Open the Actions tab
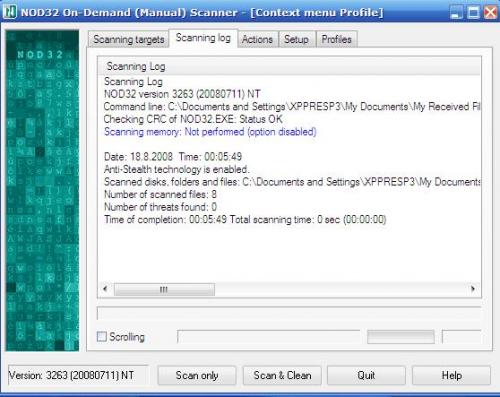Image resolution: width=500 pixels, height=397 pixels. (257, 39)
